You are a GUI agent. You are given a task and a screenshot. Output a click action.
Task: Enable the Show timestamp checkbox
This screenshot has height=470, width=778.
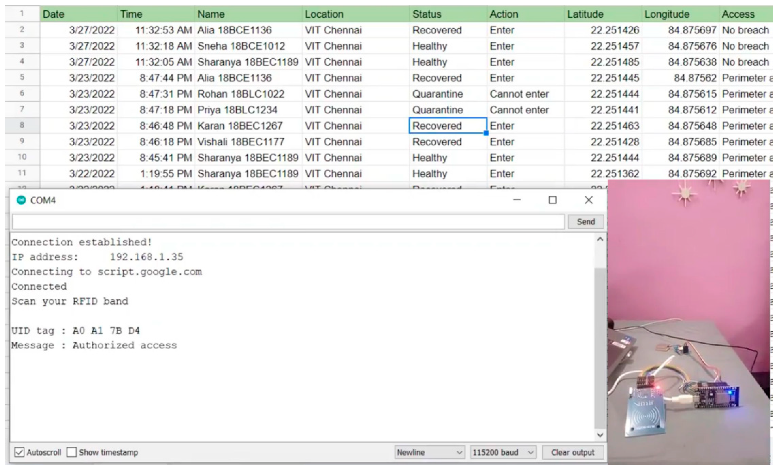click(72, 452)
